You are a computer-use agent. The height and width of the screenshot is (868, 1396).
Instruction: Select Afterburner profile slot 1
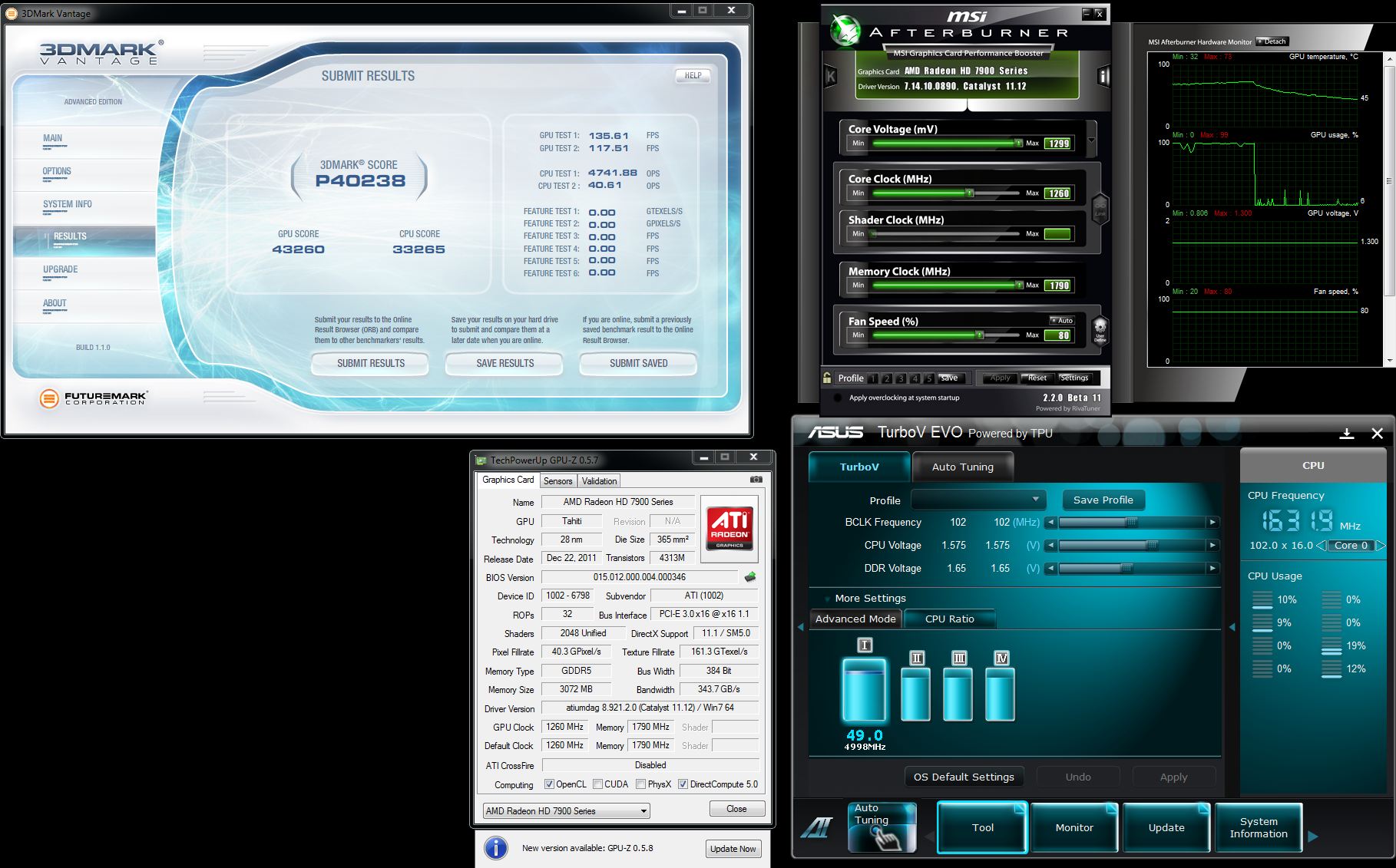coord(873,378)
